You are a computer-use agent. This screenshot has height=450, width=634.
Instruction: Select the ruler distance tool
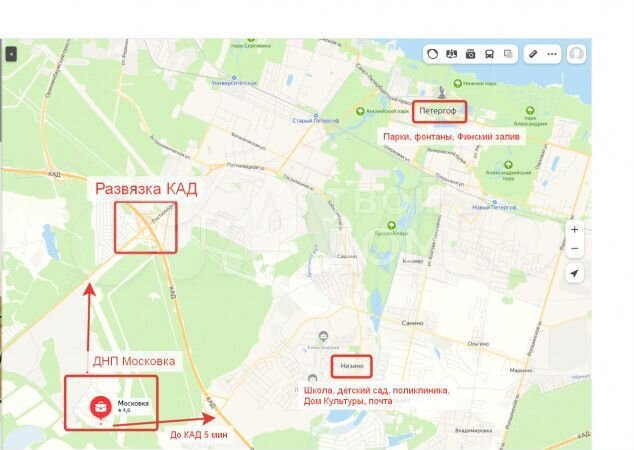pos(533,54)
